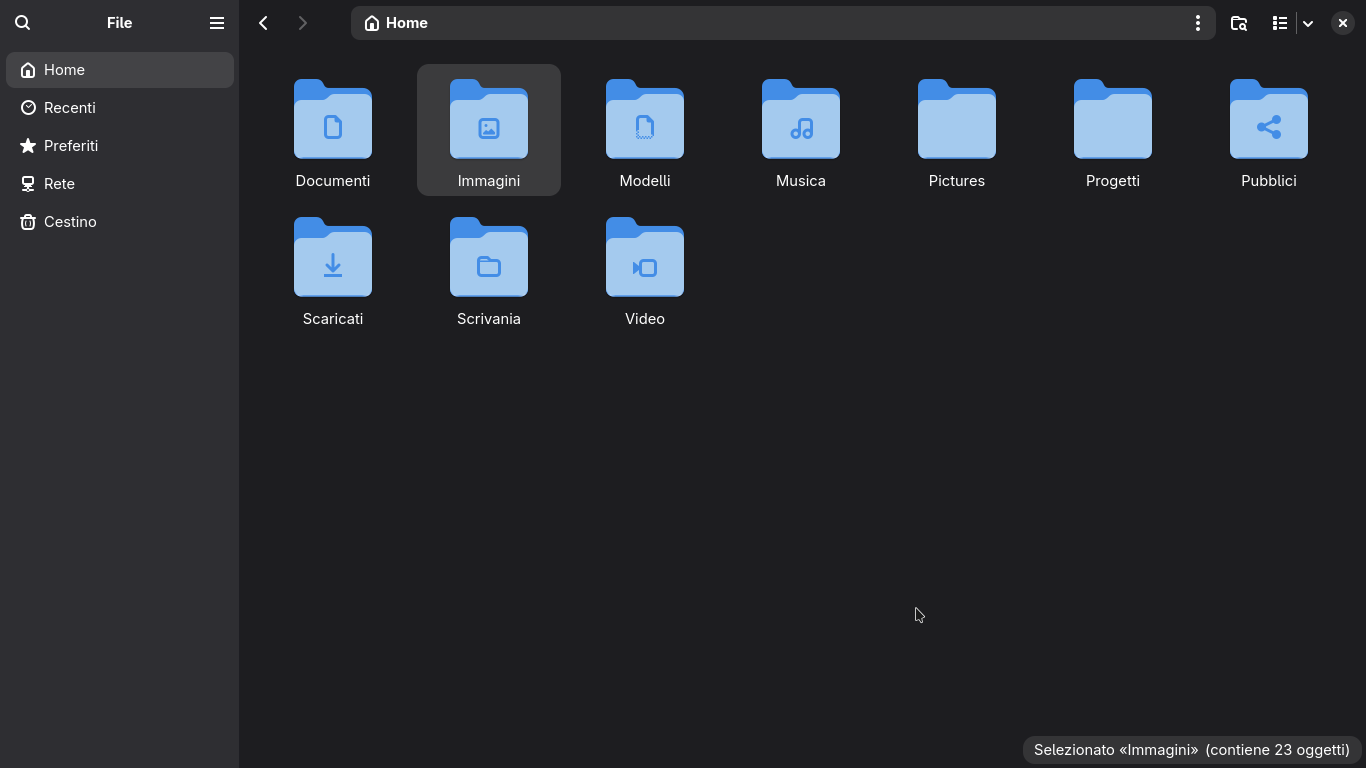Select Home in the sidebar
The width and height of the screenshot is (1366, 768).
click(x=120, y=70)
